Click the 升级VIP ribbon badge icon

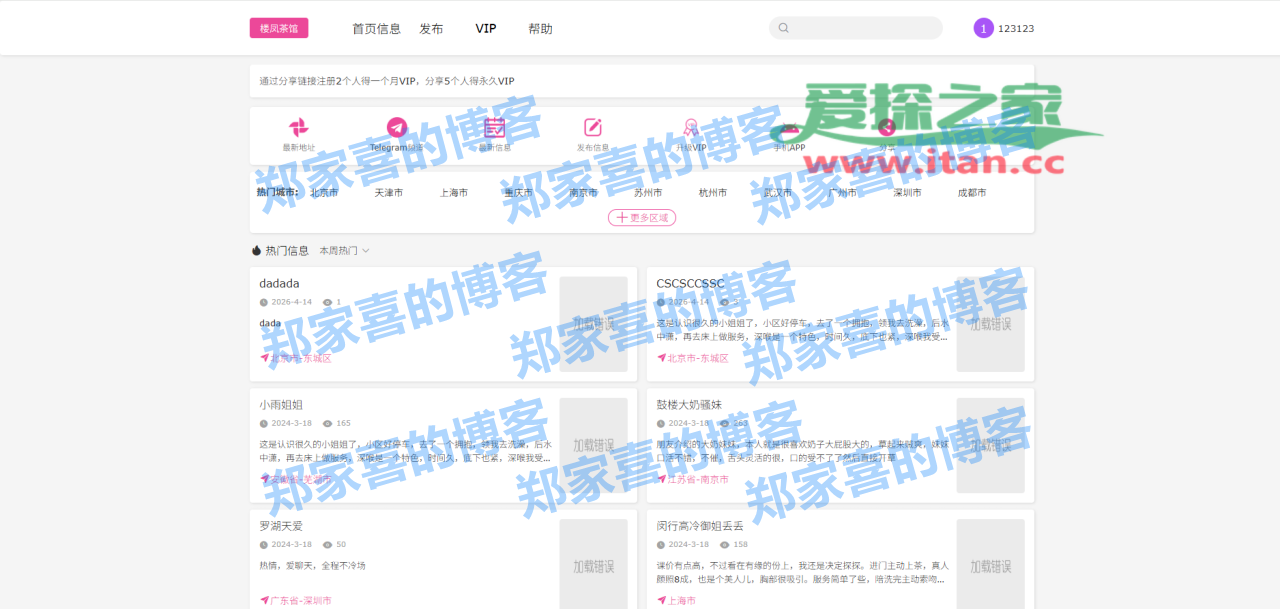(691, 127)
